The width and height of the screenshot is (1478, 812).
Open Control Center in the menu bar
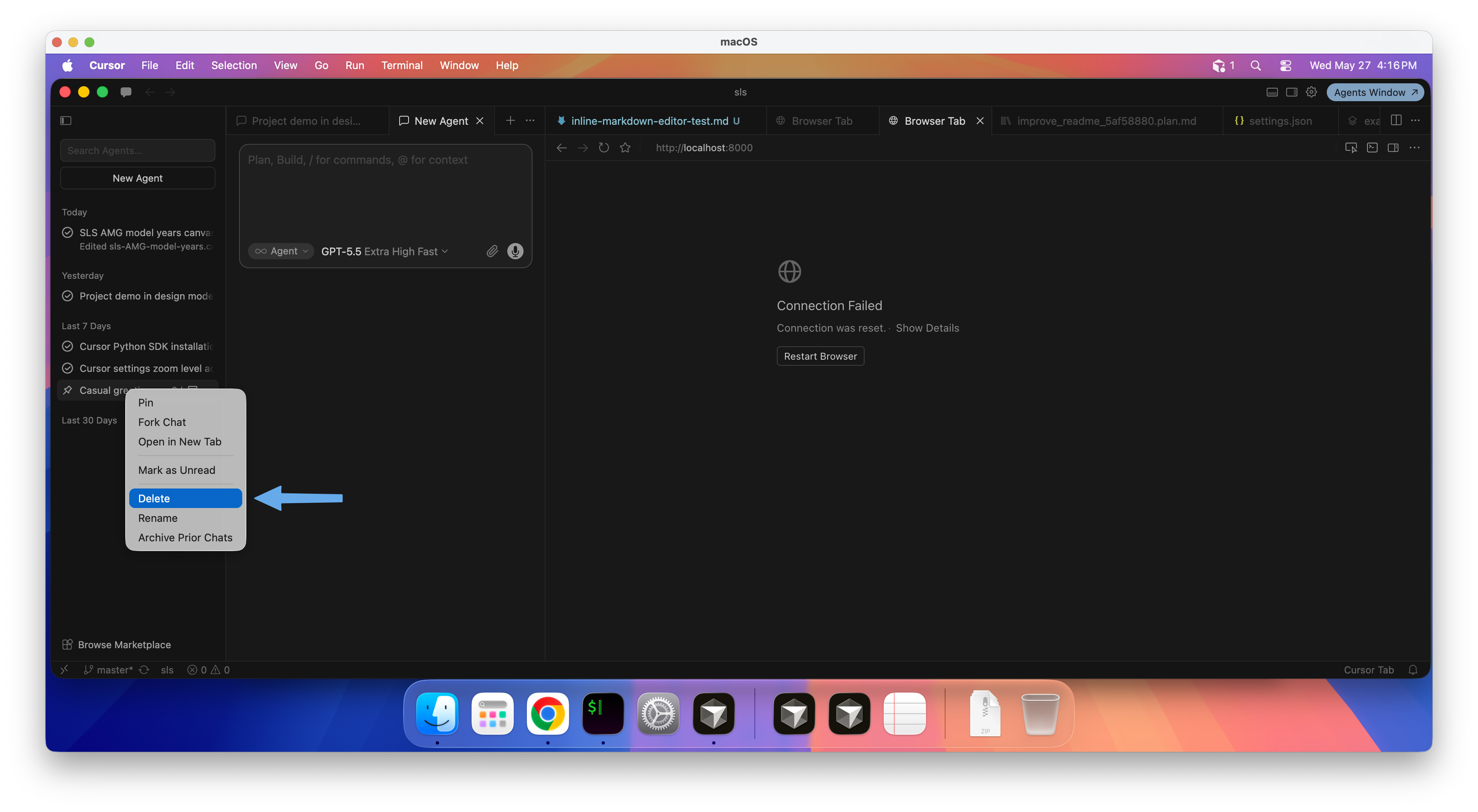[1285, 65]
